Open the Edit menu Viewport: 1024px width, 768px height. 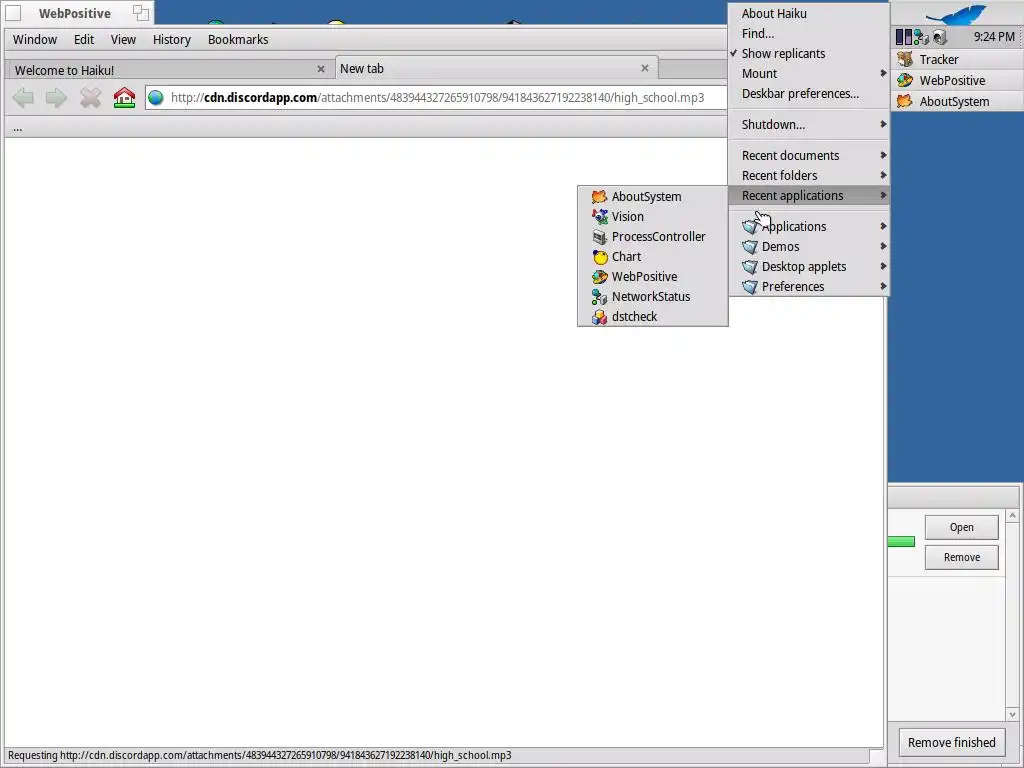[84, 40]
